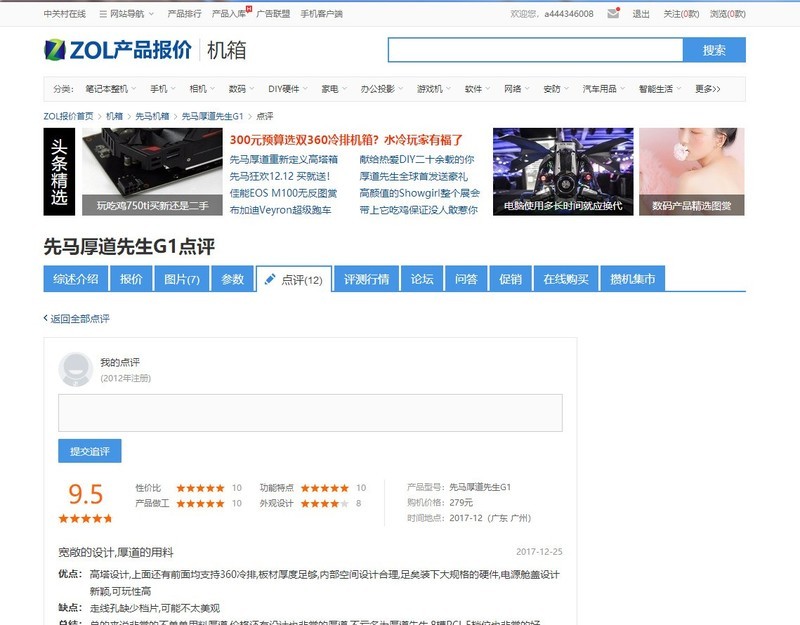Open the 先马厚道重新定义高塔箱 article link
Image resolution: width=800 pixels, height=625 pixels.
[x=284, y=159]
